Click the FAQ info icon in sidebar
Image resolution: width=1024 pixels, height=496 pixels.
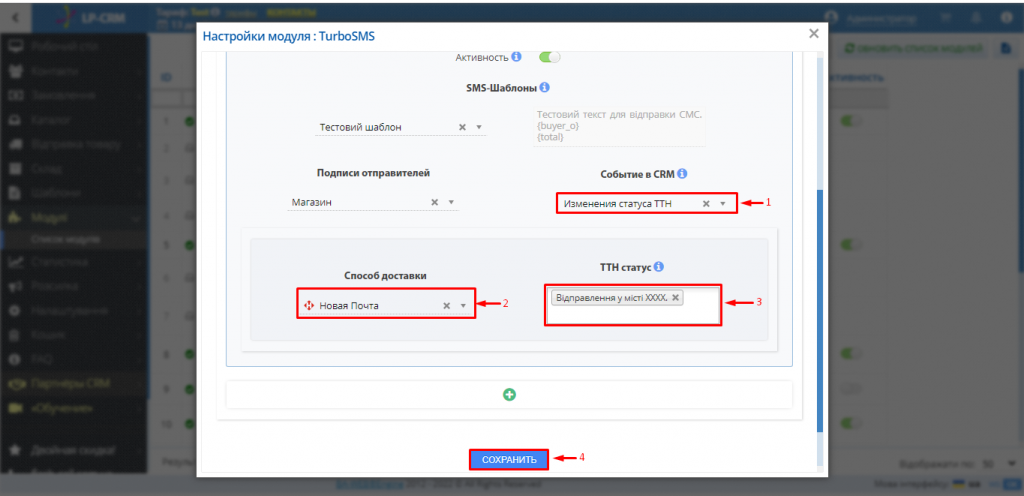tap(16, 360)
